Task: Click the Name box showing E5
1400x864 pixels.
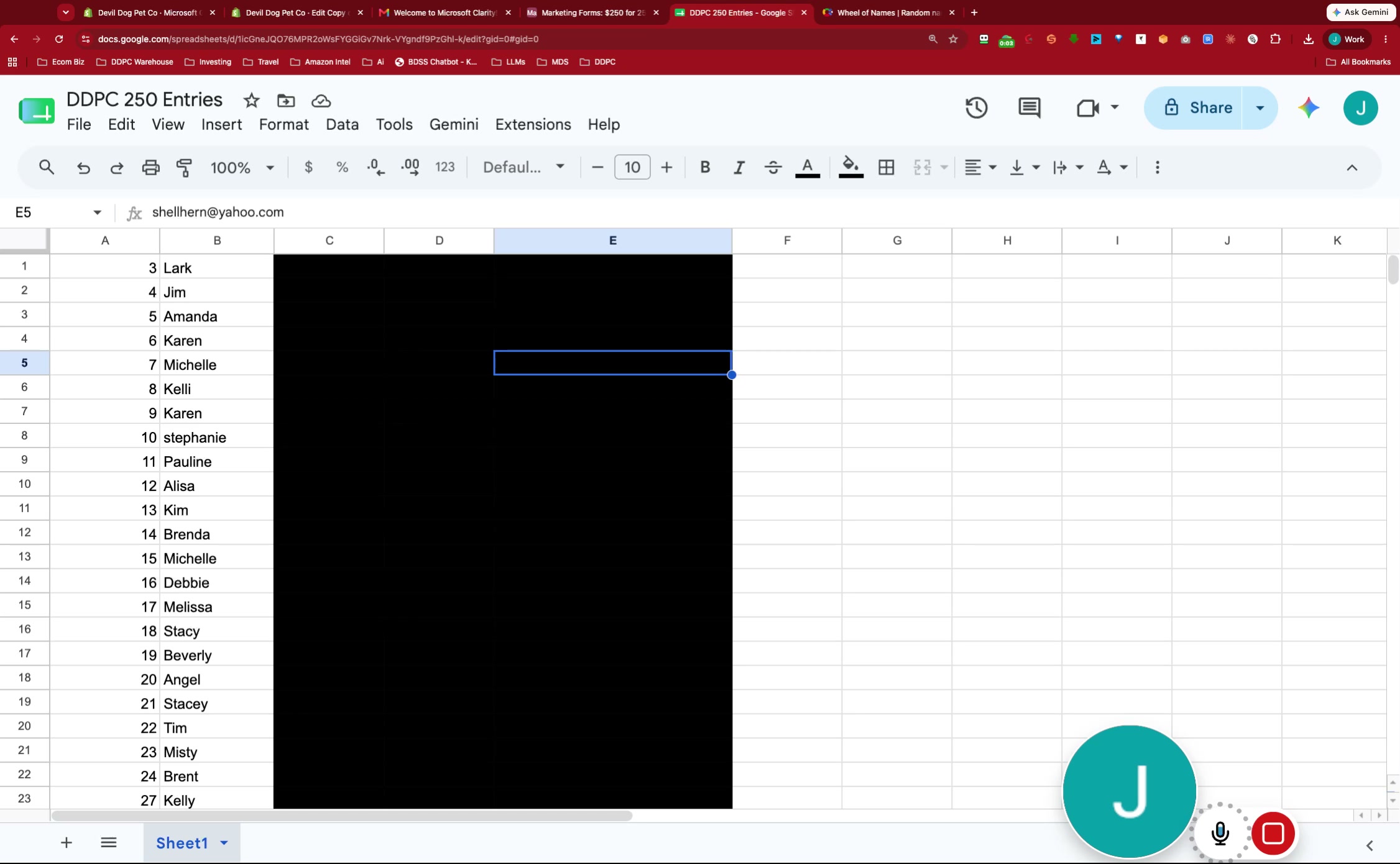Action: tap(58, 213)
